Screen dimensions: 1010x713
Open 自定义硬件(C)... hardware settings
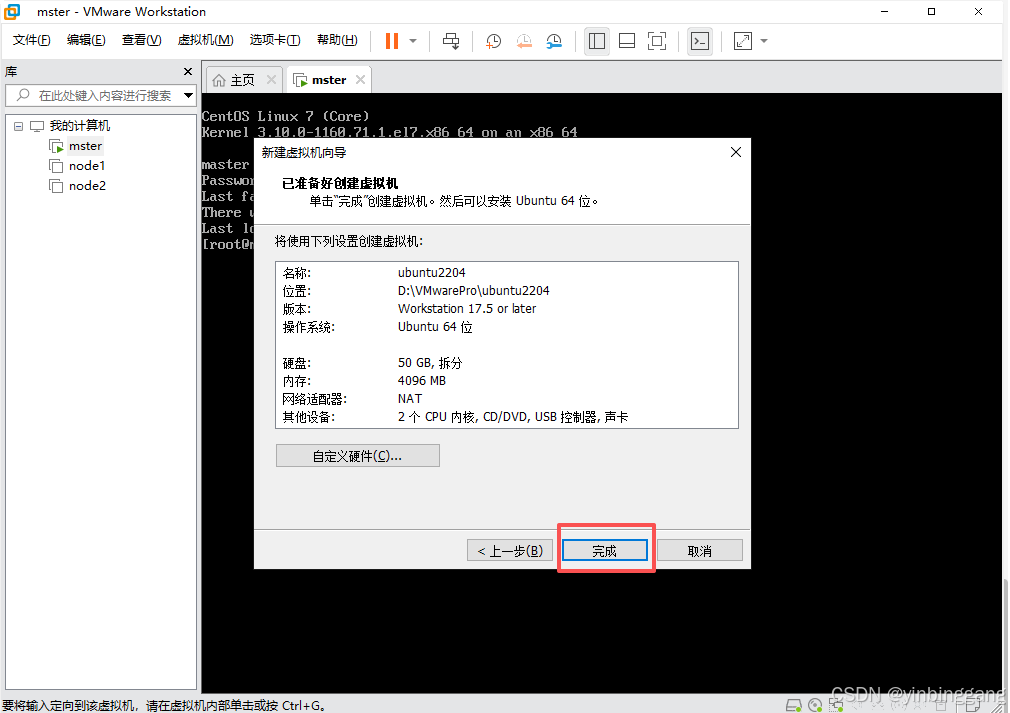(x=357, y=456)
